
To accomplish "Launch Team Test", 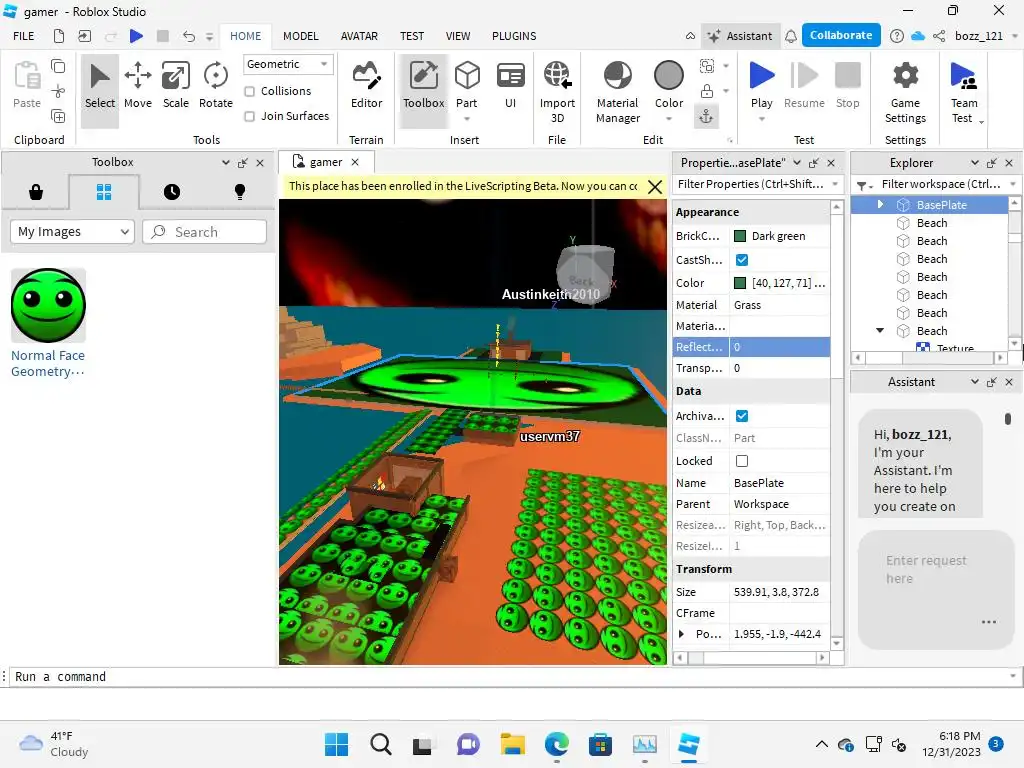I will point(964,92).
